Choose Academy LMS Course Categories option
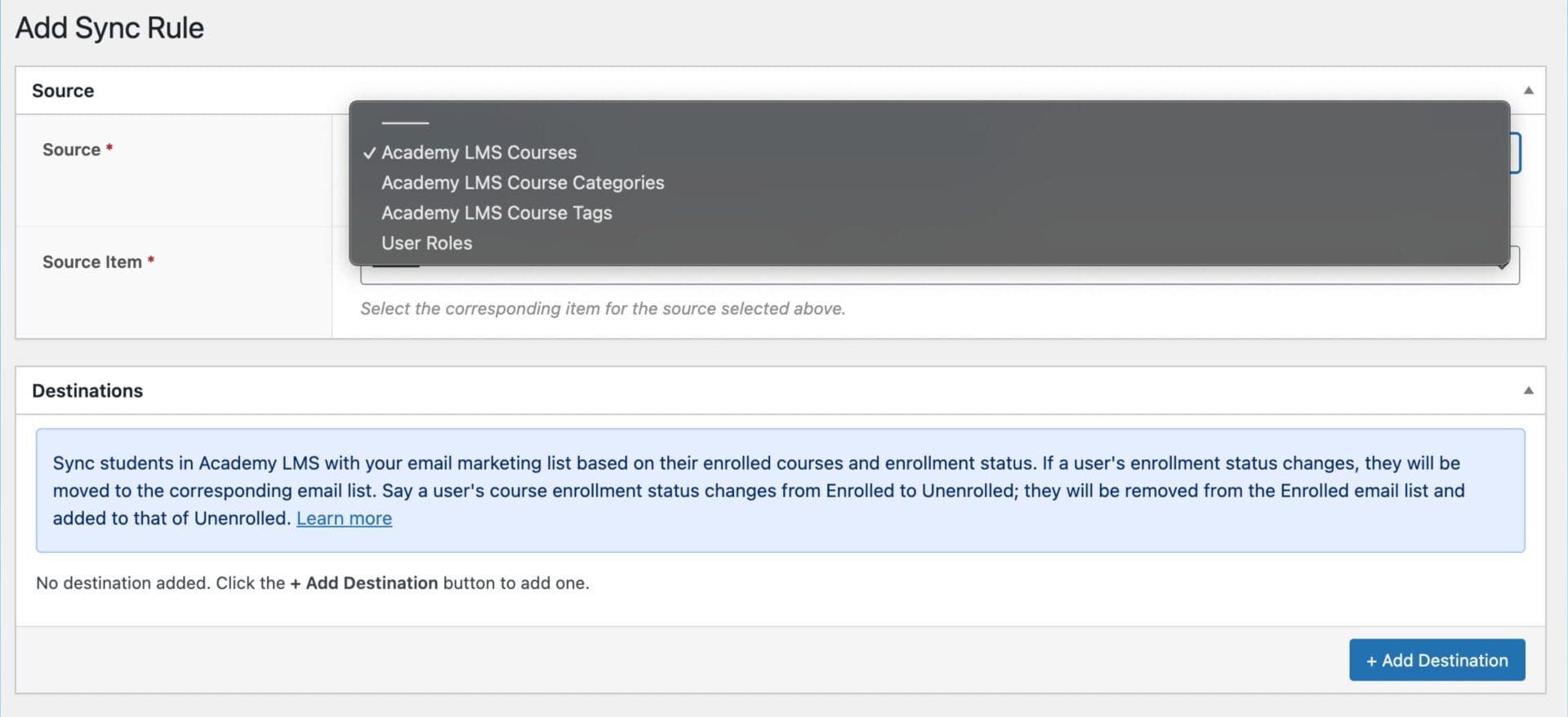Screen dimensions: 1568x717 tap(929, 183)
